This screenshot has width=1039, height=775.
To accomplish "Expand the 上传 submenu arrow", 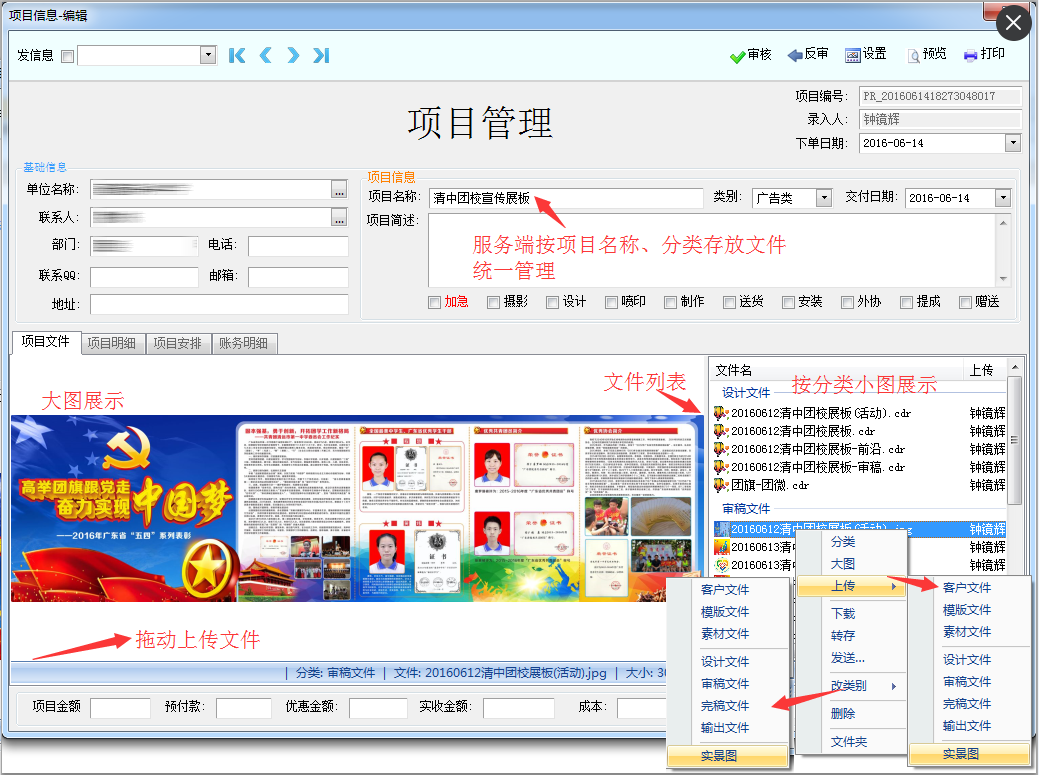I will pos(894,586).
